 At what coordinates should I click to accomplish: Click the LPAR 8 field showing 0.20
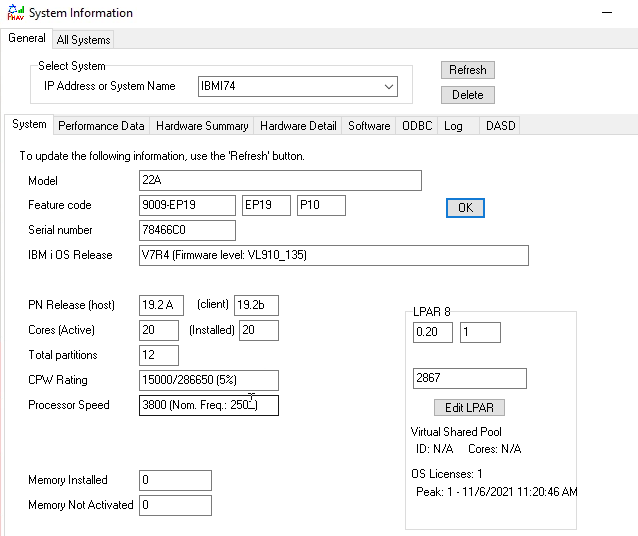[x=433, y=333]
